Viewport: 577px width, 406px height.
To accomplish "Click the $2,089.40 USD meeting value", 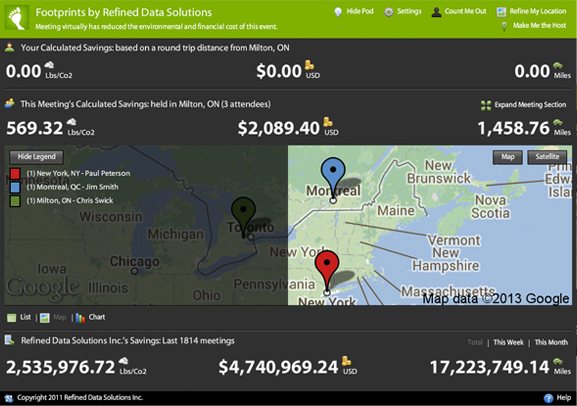I will [278, 128].
